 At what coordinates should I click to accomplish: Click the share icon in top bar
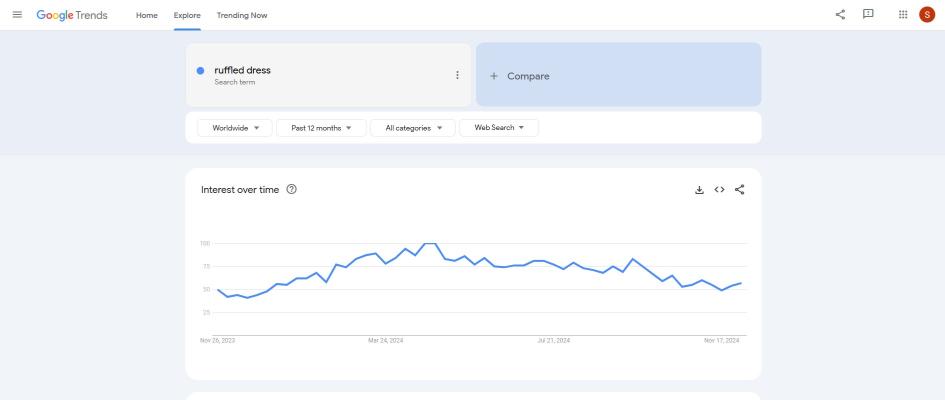[840, 14]
